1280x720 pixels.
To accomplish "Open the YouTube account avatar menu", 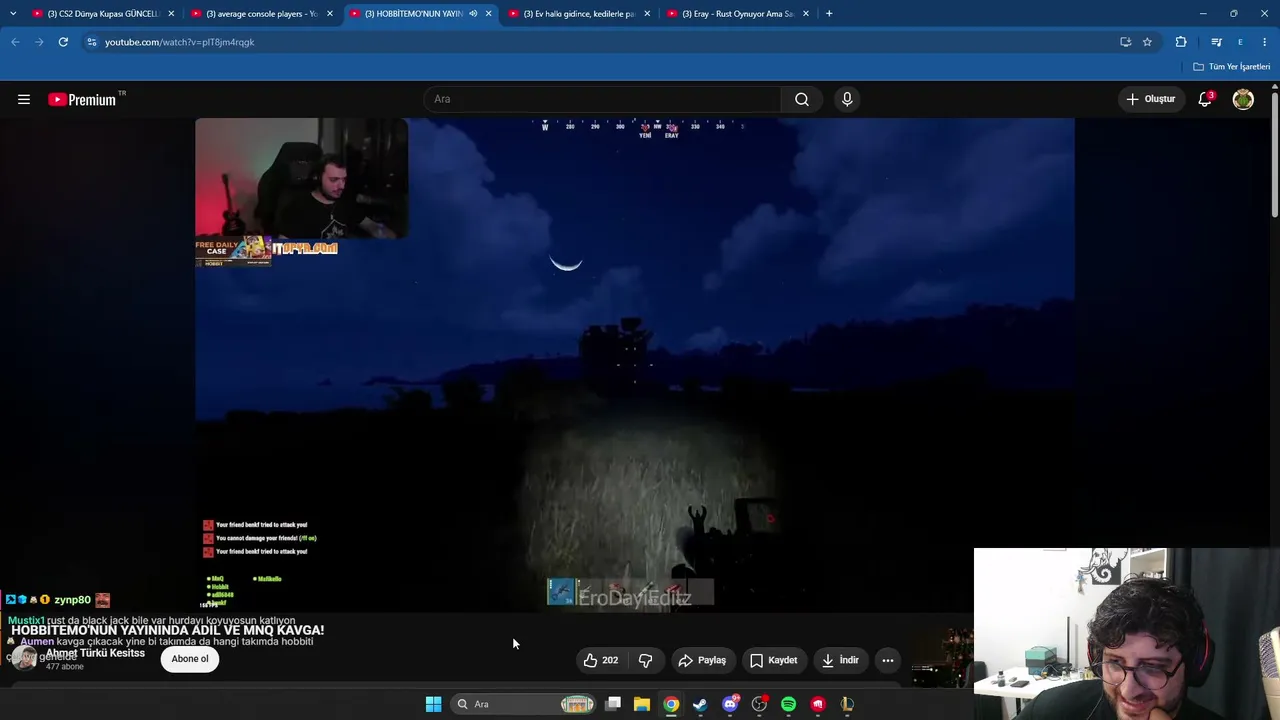I will 1243,99.
